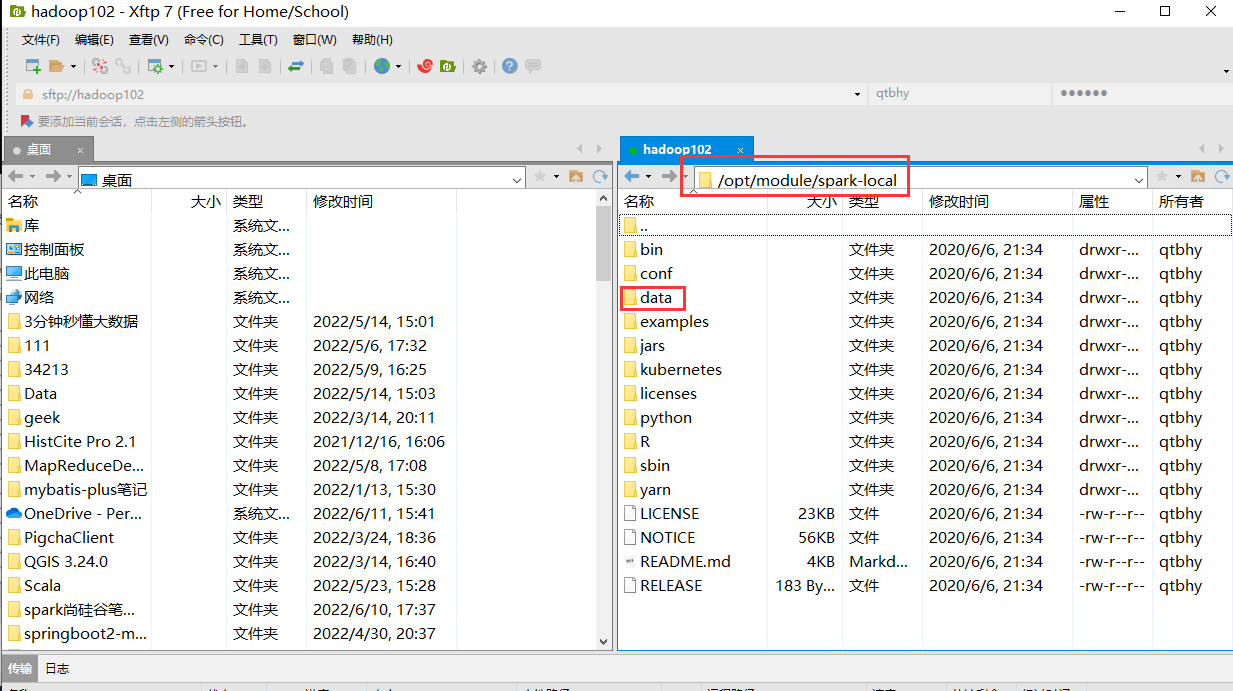1233x691 pixels.
Task: Open Options with the gear icon
Action: (x=479, y=66)
